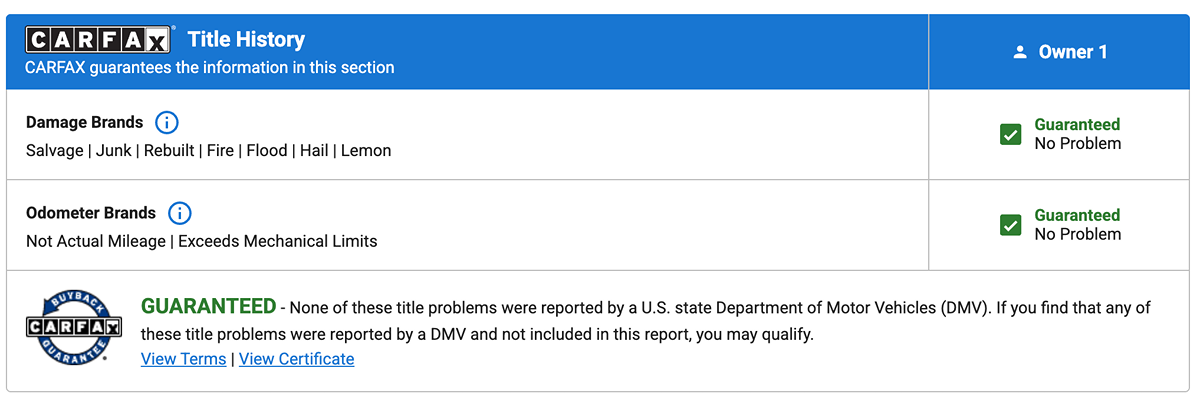Screen dimensions: 1200x407
Task: Open the View Terms link
Action: (183, 359)
